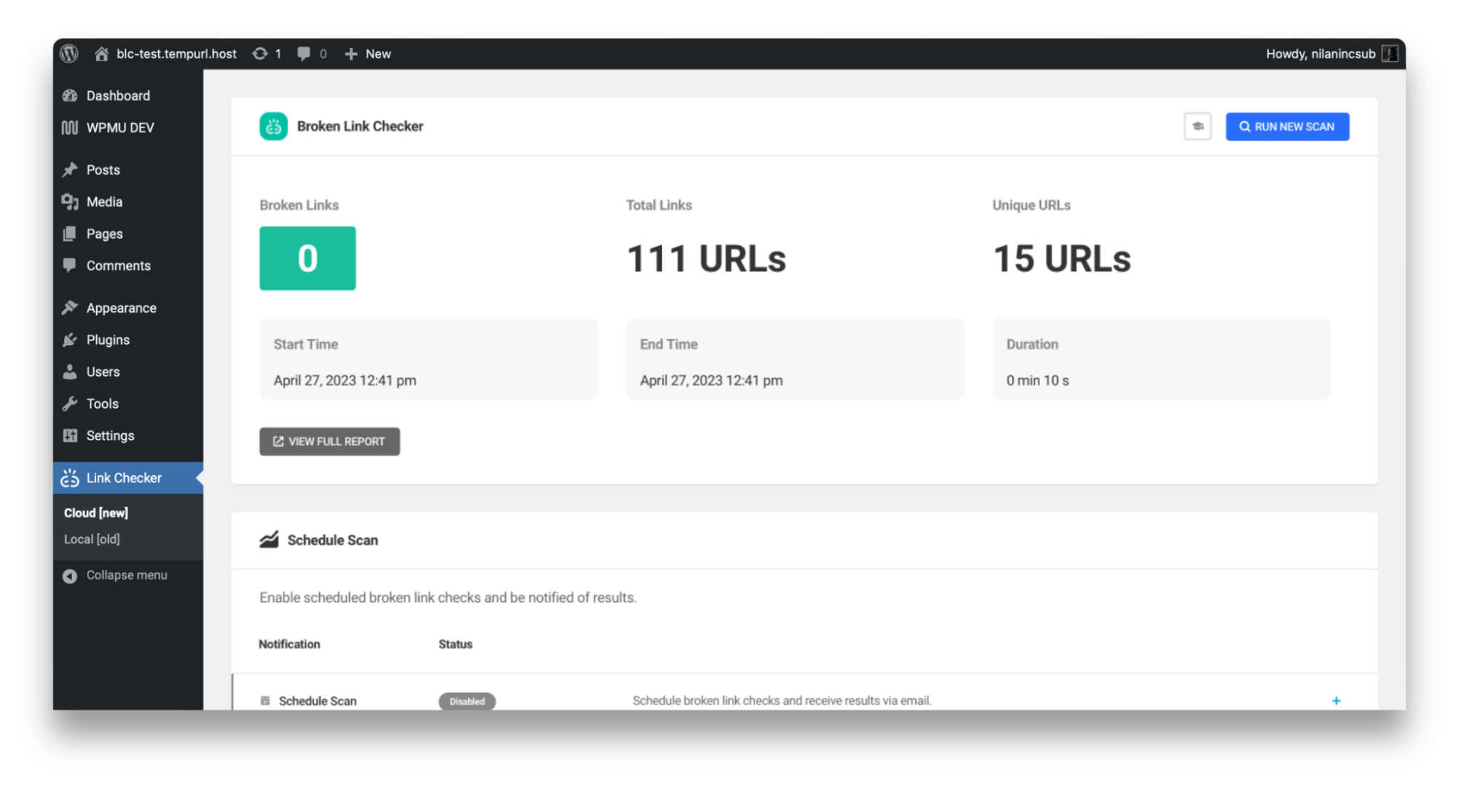Open the Appearance paintbrush icon
Image resolution: width=1459 pixels, height=812 pixels.
click(x=71, y=307)
